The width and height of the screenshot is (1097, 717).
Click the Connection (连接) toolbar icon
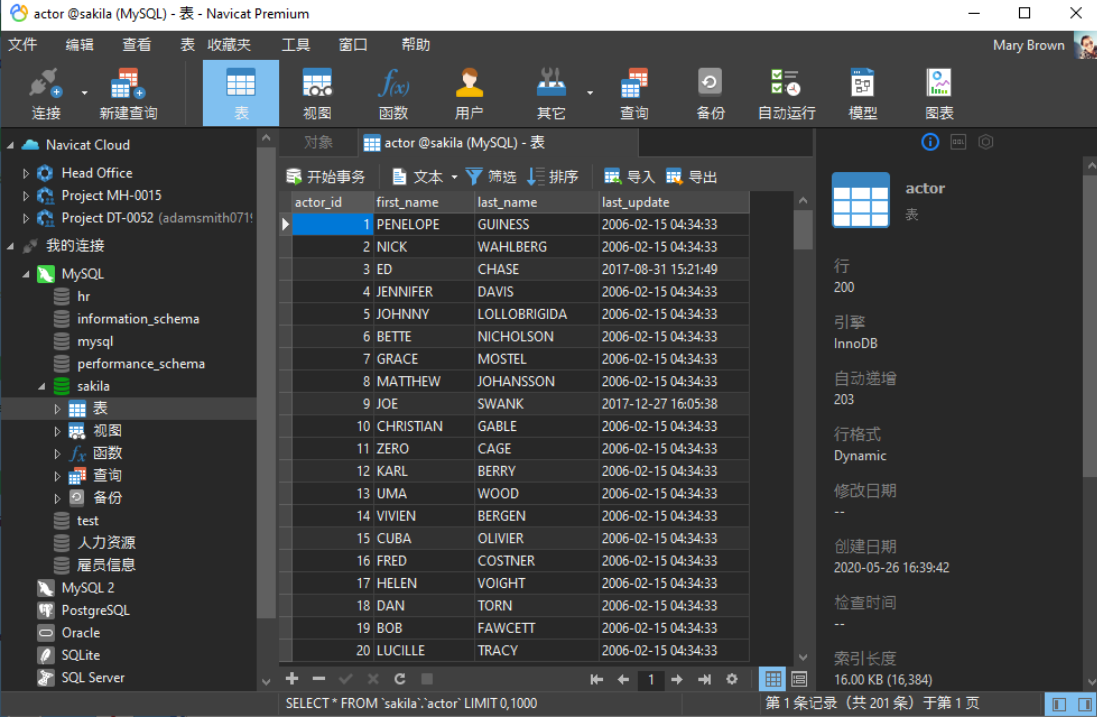(45, 93)
